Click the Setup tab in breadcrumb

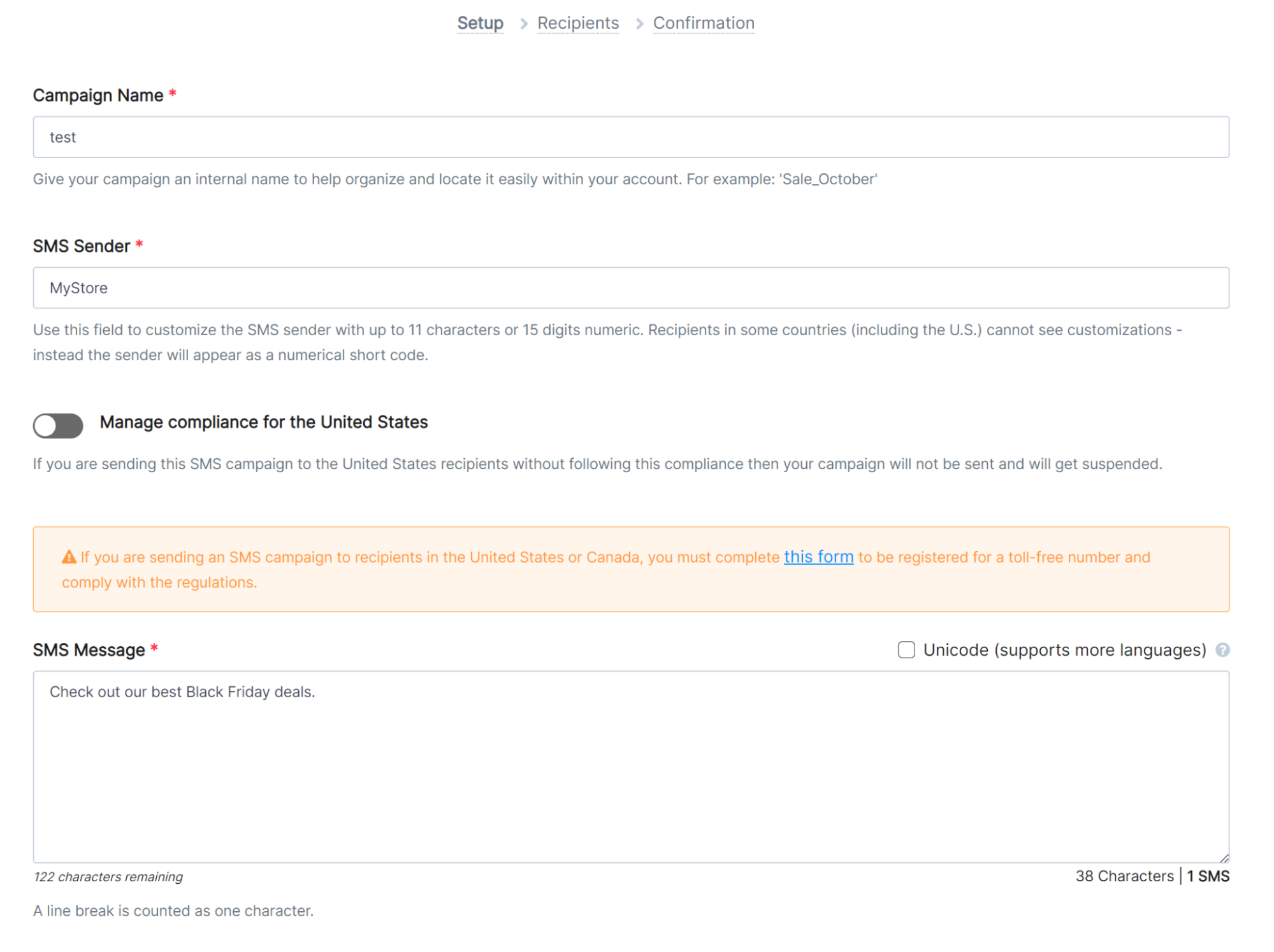coord(478,22)
